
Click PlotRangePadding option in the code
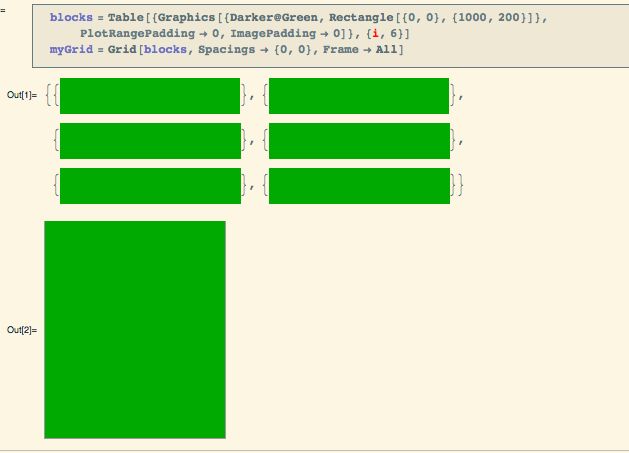[x=137, y=33]
